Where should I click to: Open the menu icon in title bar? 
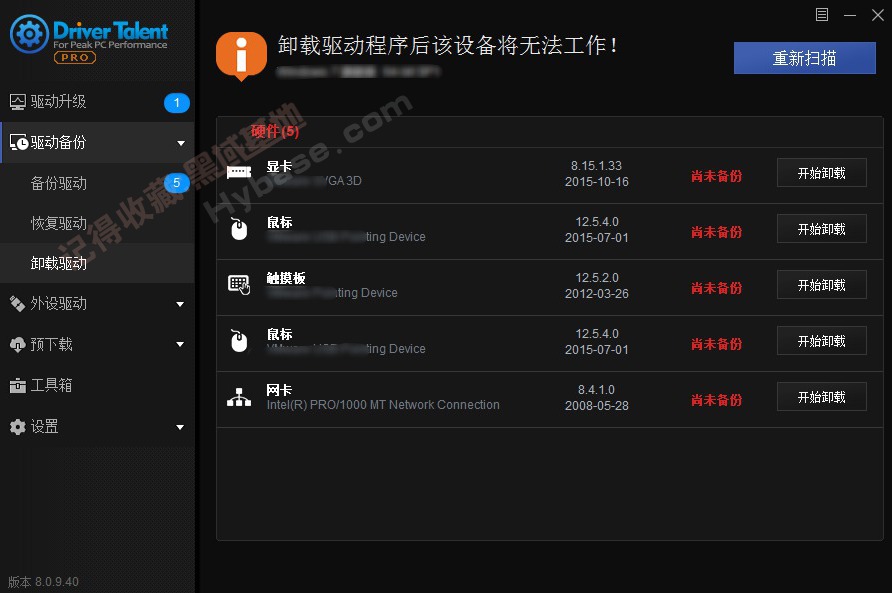(821, 15)
